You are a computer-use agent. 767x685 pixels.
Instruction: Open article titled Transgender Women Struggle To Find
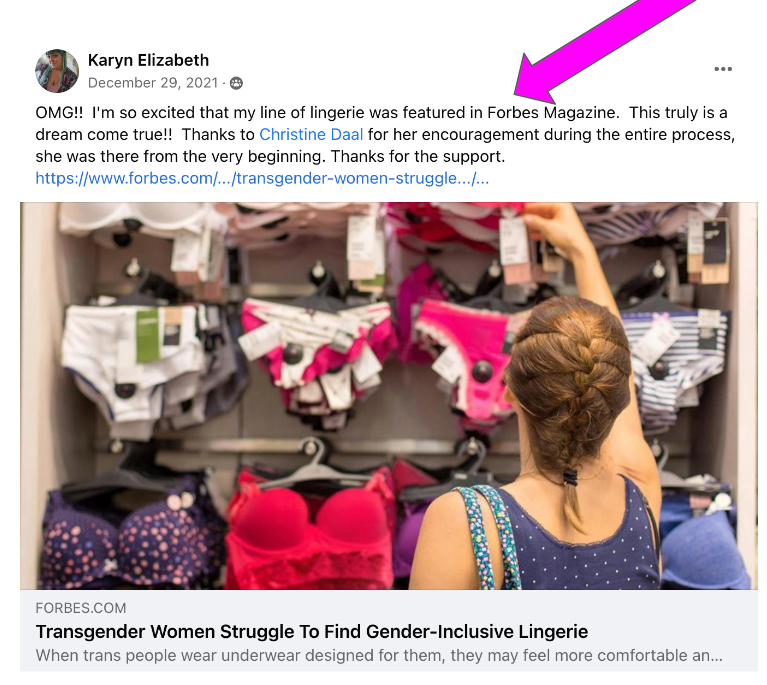point(312,632)
